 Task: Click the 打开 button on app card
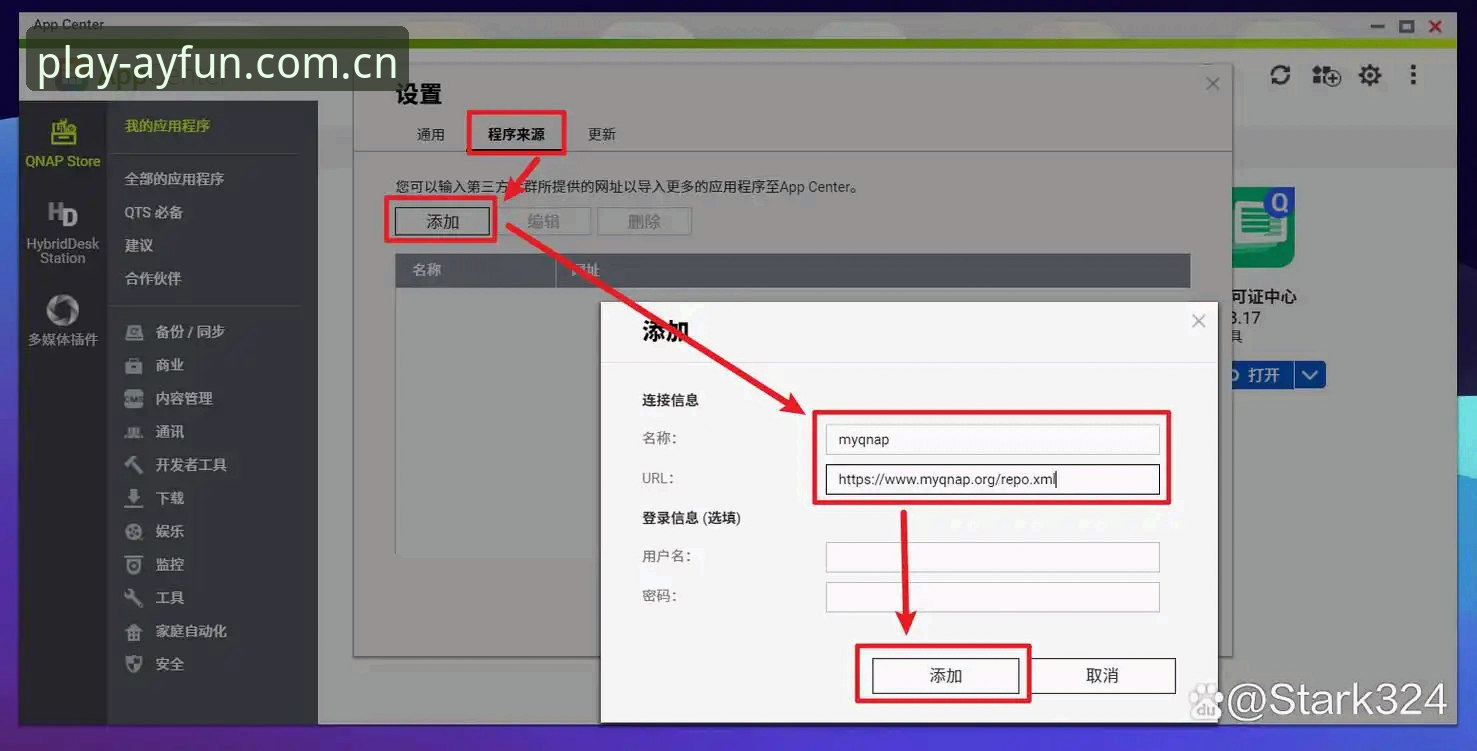point(1261,375)
